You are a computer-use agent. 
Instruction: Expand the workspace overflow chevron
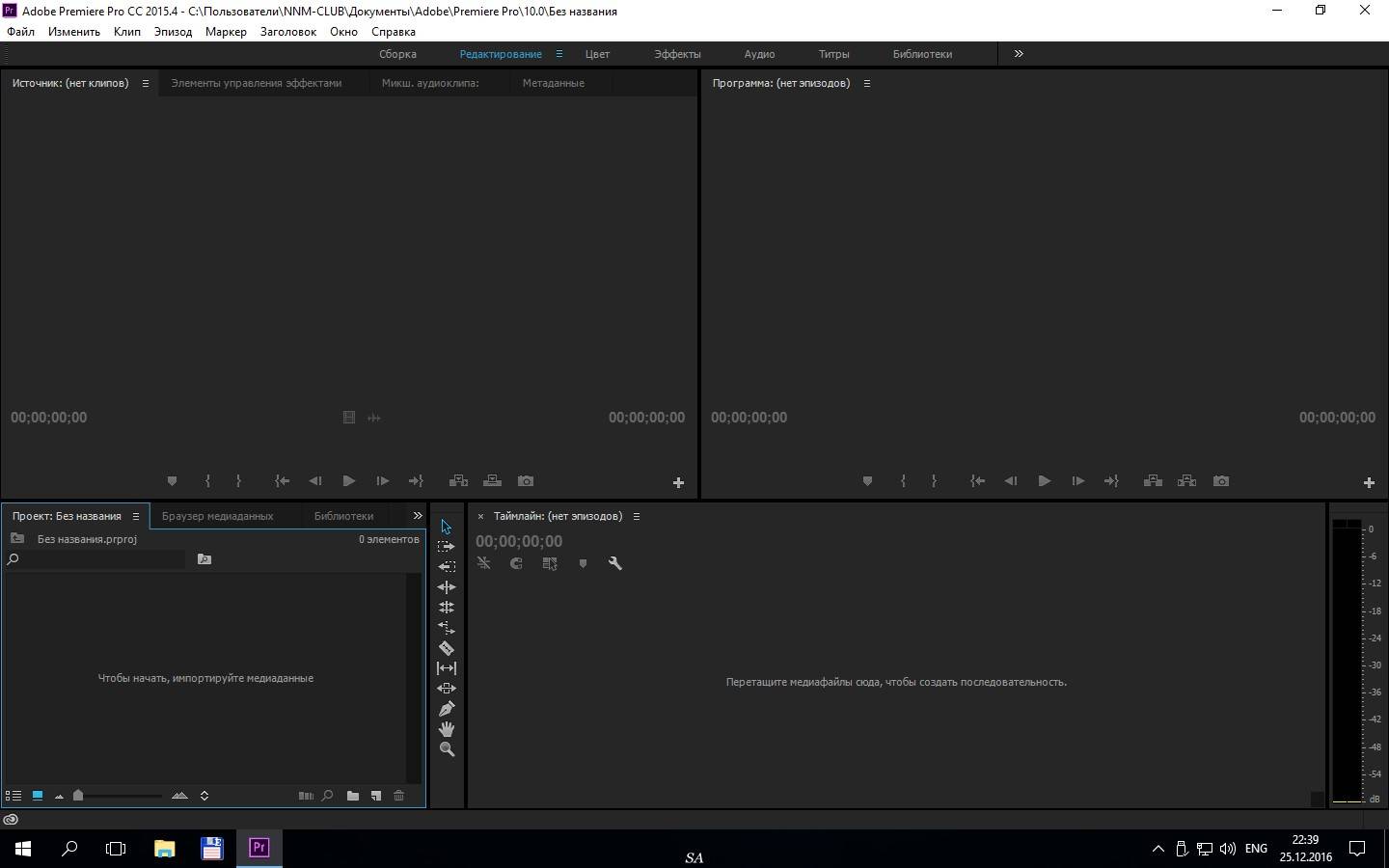(x=1019, y=54)
